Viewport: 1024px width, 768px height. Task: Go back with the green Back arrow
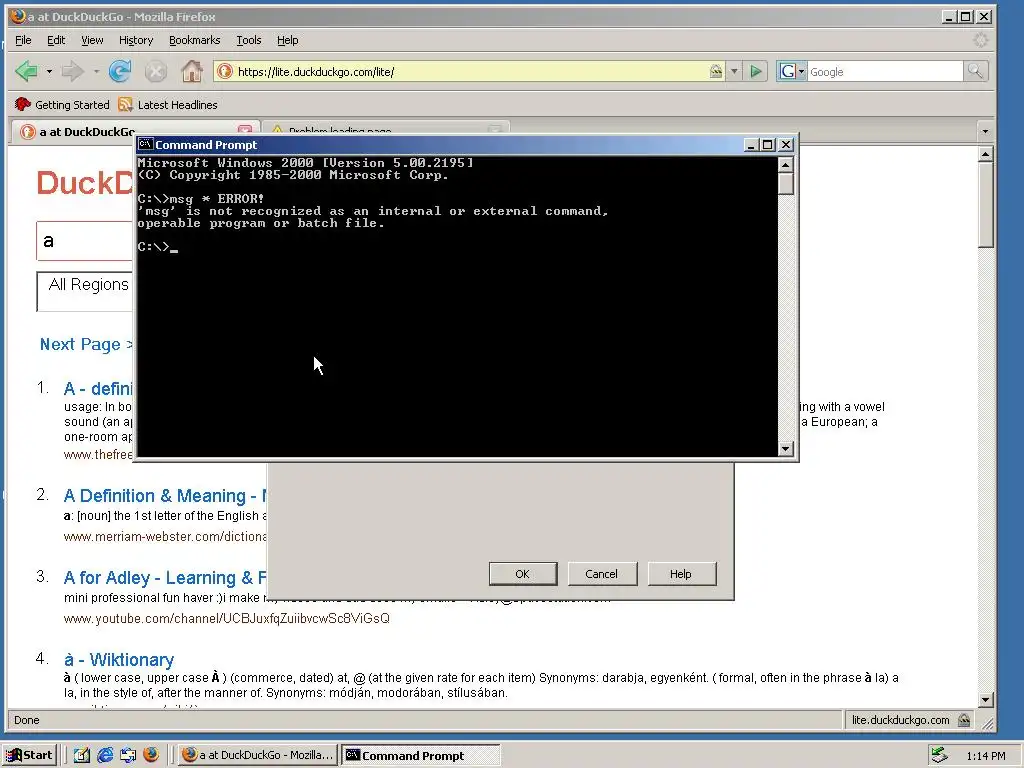[26, 71]
